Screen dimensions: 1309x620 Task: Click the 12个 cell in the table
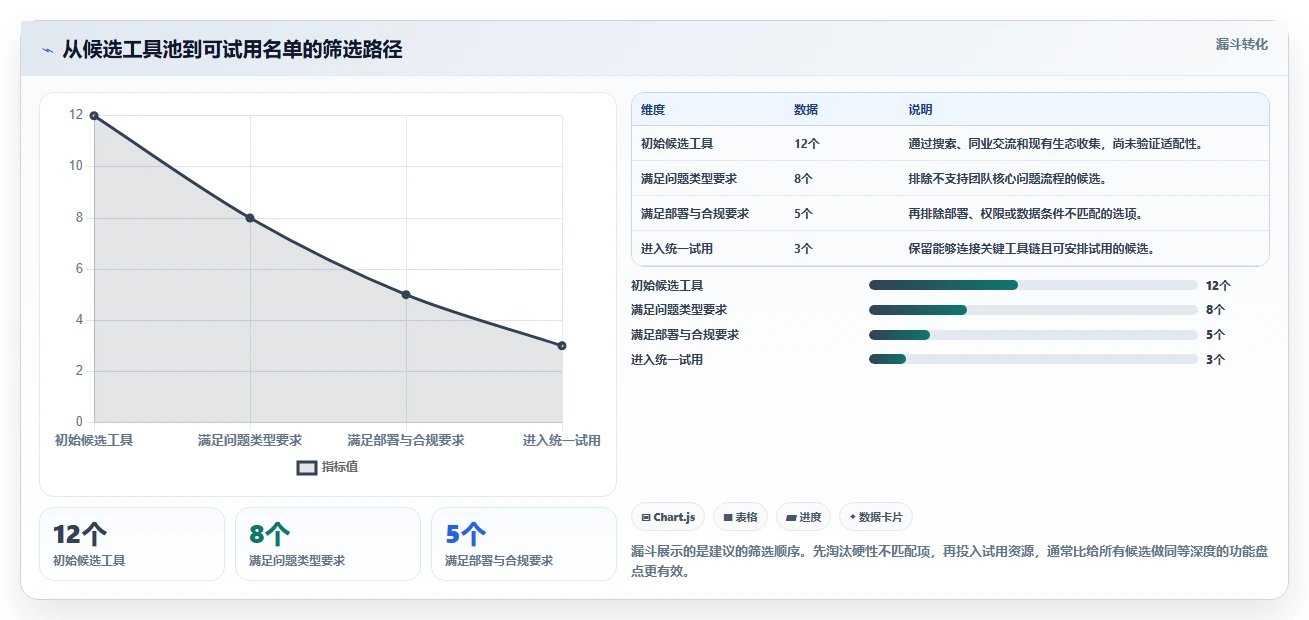pyautogui.click(x=807, y=144)
